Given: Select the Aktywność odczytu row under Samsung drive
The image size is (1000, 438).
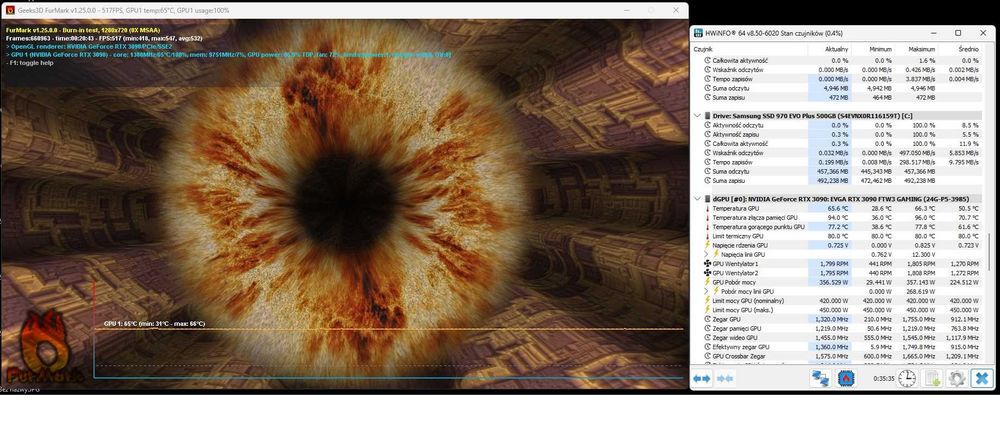Looking at the screenshot, I should pos(837,125).
